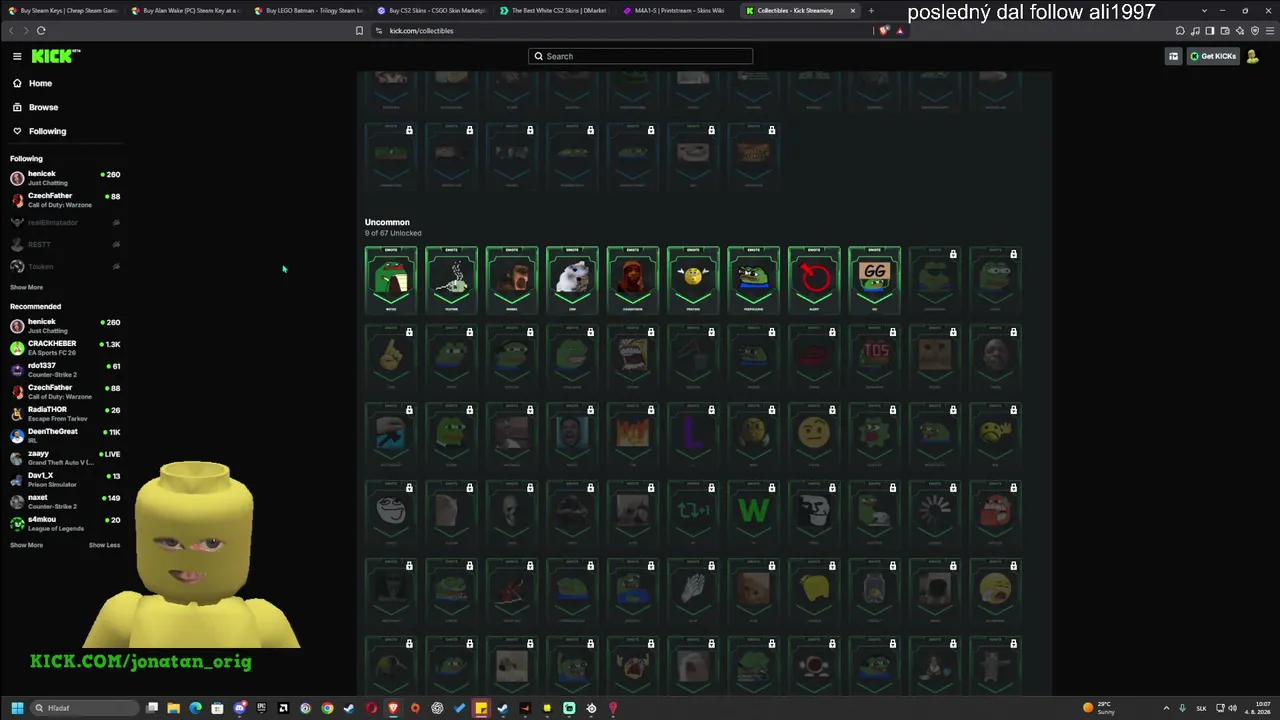Image resolution: width=1280 pixels, height=720 pixels.
Task: Select the locked TOS emote card
Action: pyautogui.click(x=874, y=357)
